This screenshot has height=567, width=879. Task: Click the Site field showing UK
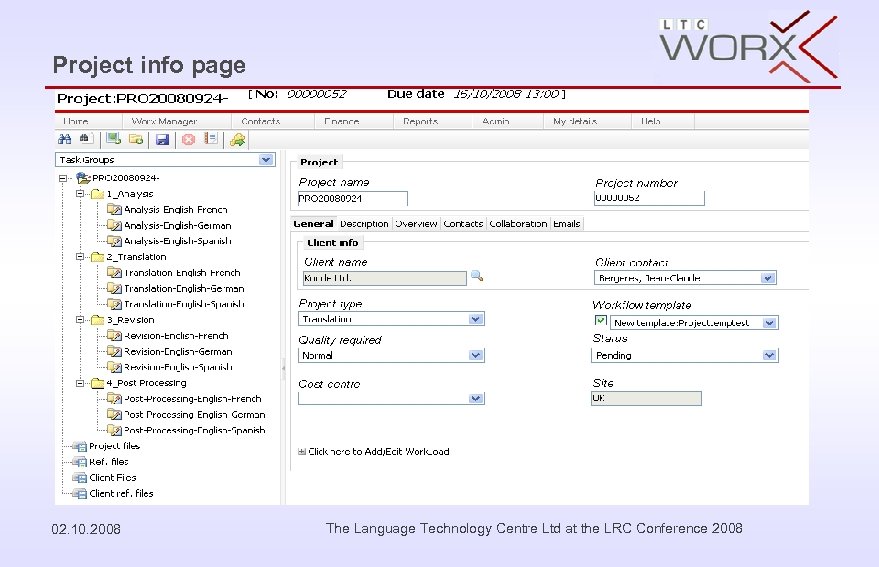[646, 398]
